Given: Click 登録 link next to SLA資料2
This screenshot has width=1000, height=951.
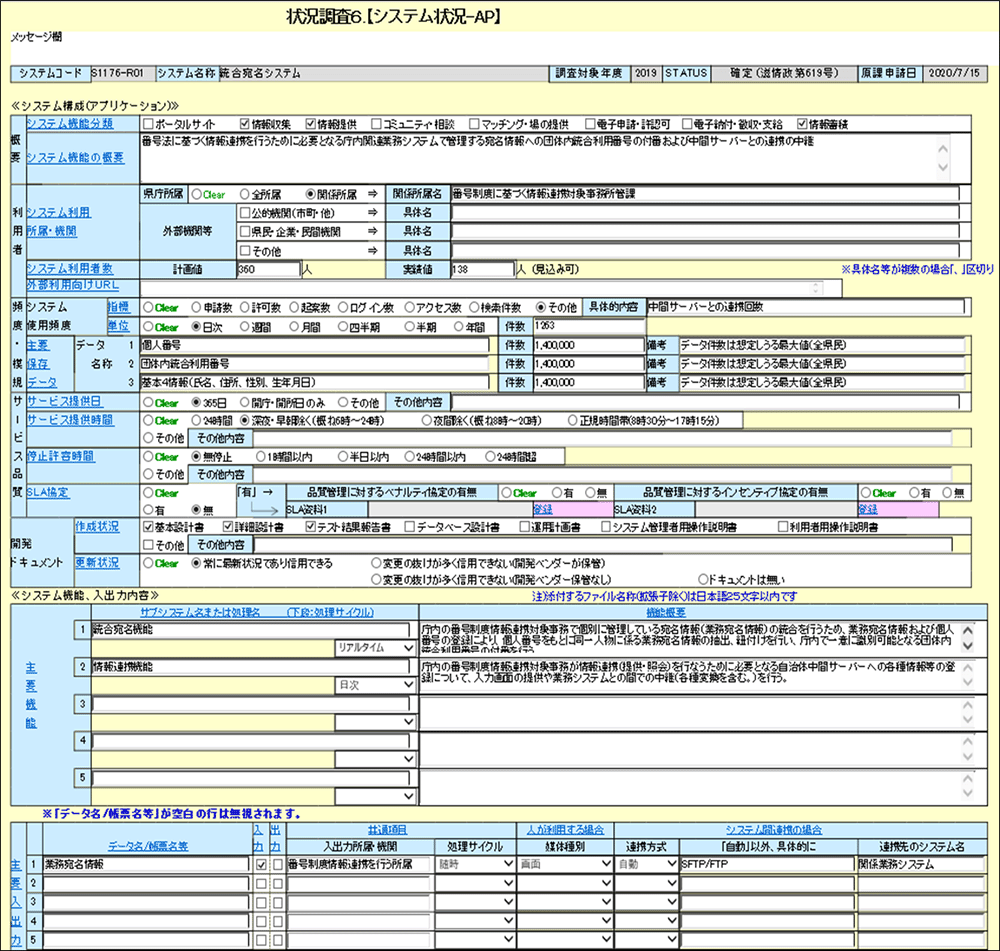Looking at the screenshot, I should click(868, 510).
